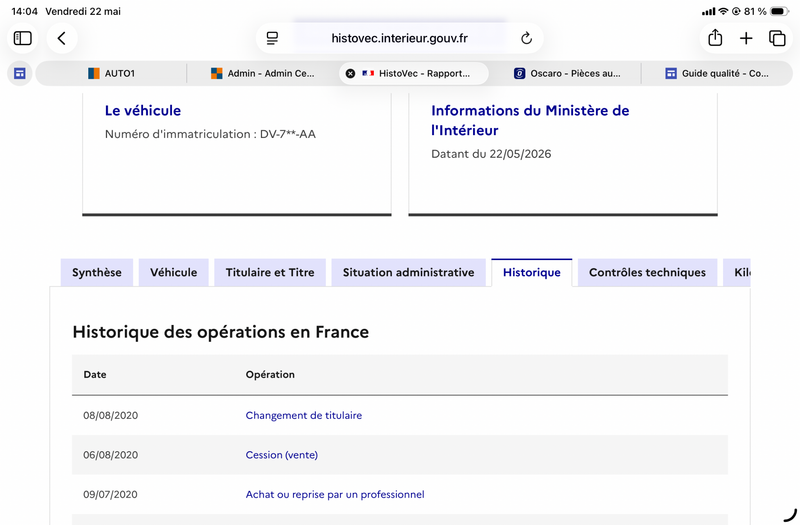Tap the histovec.interieur.gouv.fr address field
The width and height of the screenshot is (800, 525).
coord(399,38)
